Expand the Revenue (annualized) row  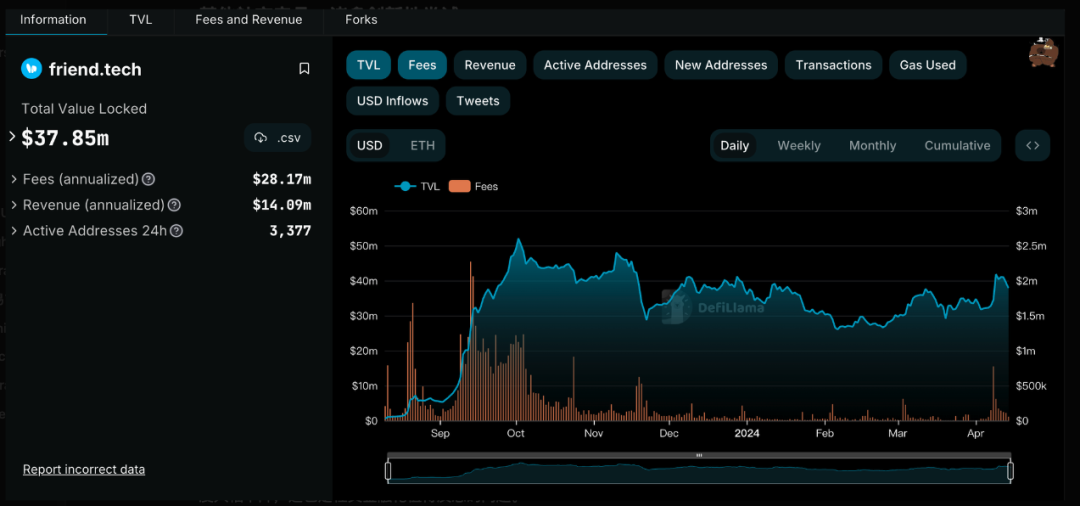pyautogui.click(x=14, y=205)
